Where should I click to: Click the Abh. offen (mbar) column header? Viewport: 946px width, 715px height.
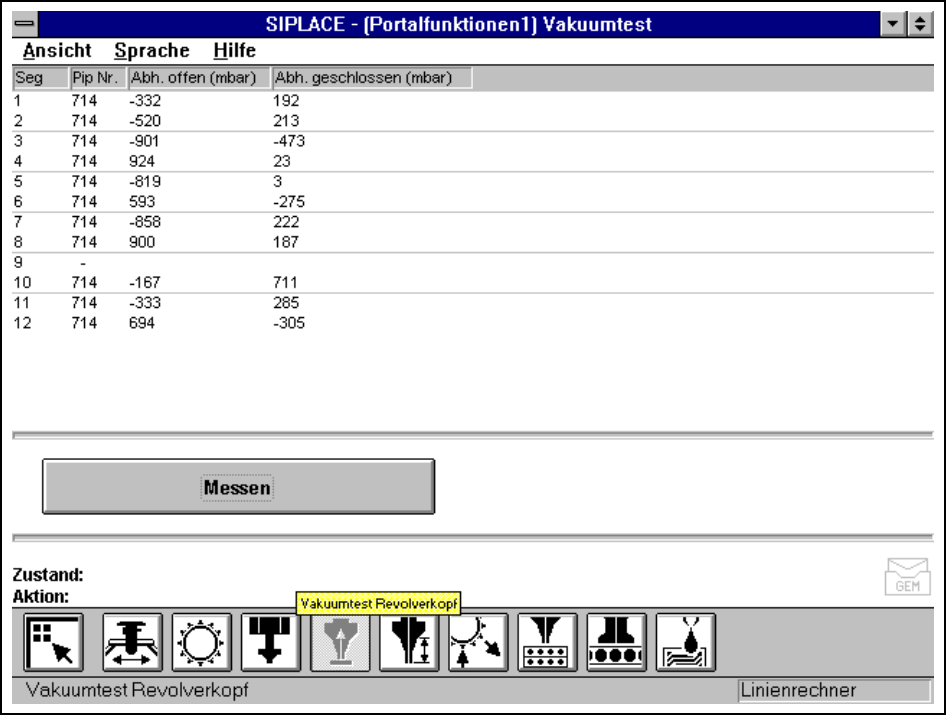199,78
